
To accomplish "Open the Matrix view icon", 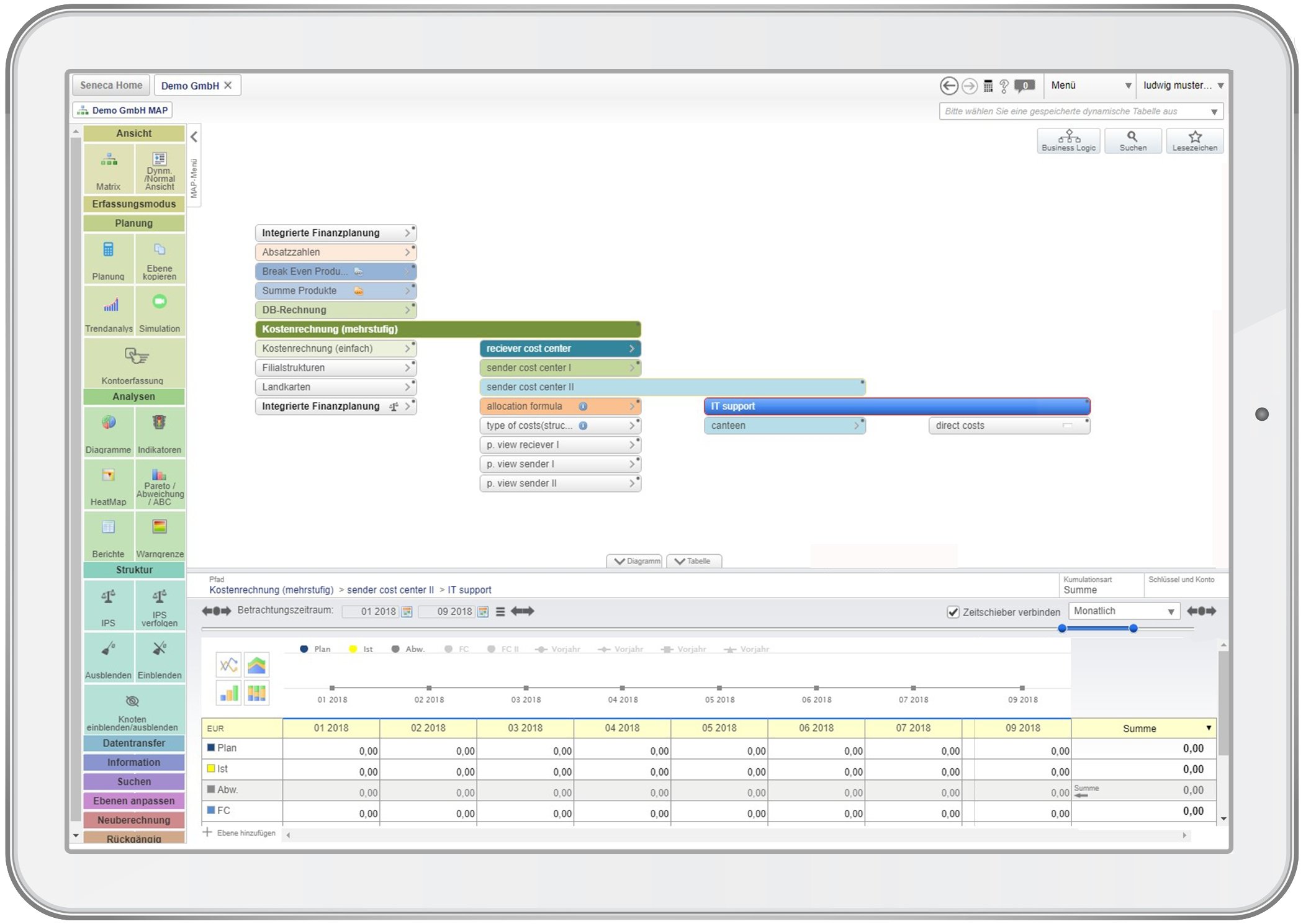I will 109,161.
